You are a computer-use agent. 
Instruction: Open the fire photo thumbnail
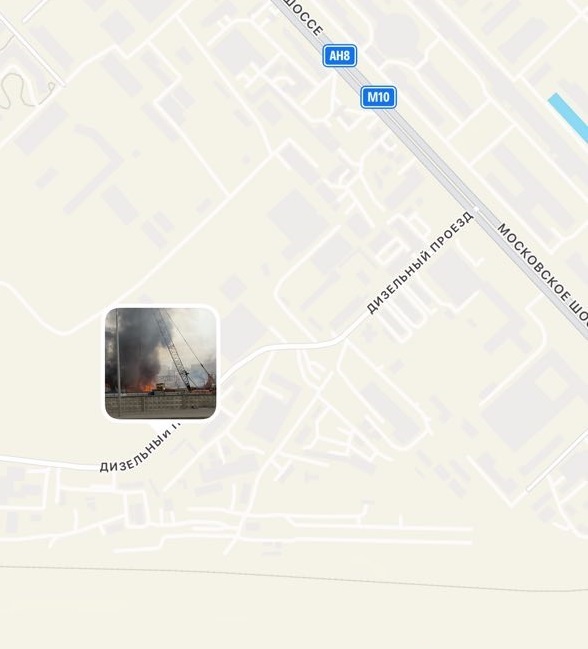click(x=161, y=363)
